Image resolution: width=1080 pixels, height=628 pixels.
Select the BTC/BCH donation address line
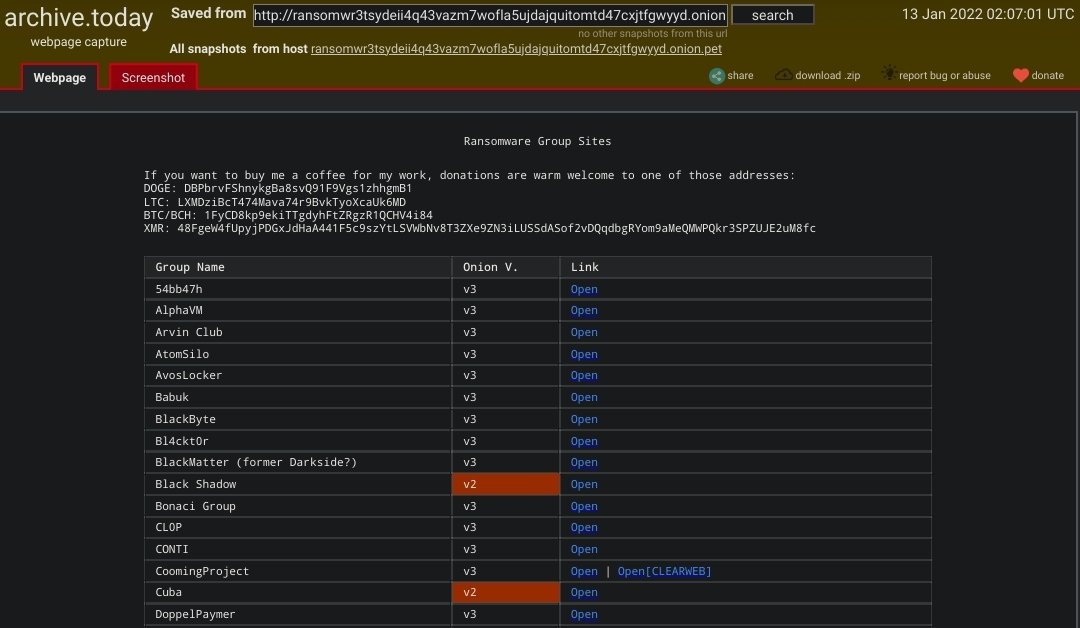point(288,216)
